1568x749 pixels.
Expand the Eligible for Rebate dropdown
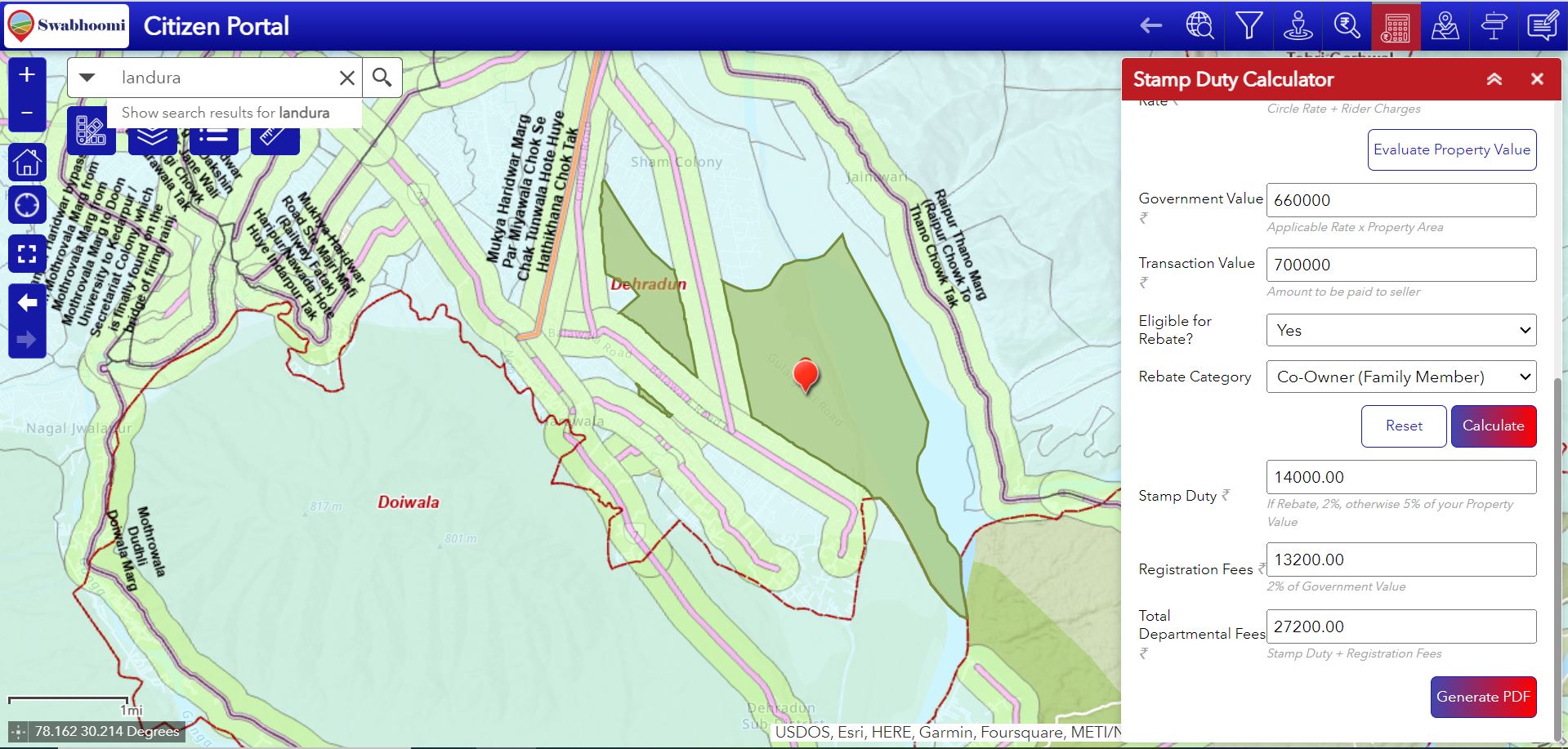click(1400, 330)
